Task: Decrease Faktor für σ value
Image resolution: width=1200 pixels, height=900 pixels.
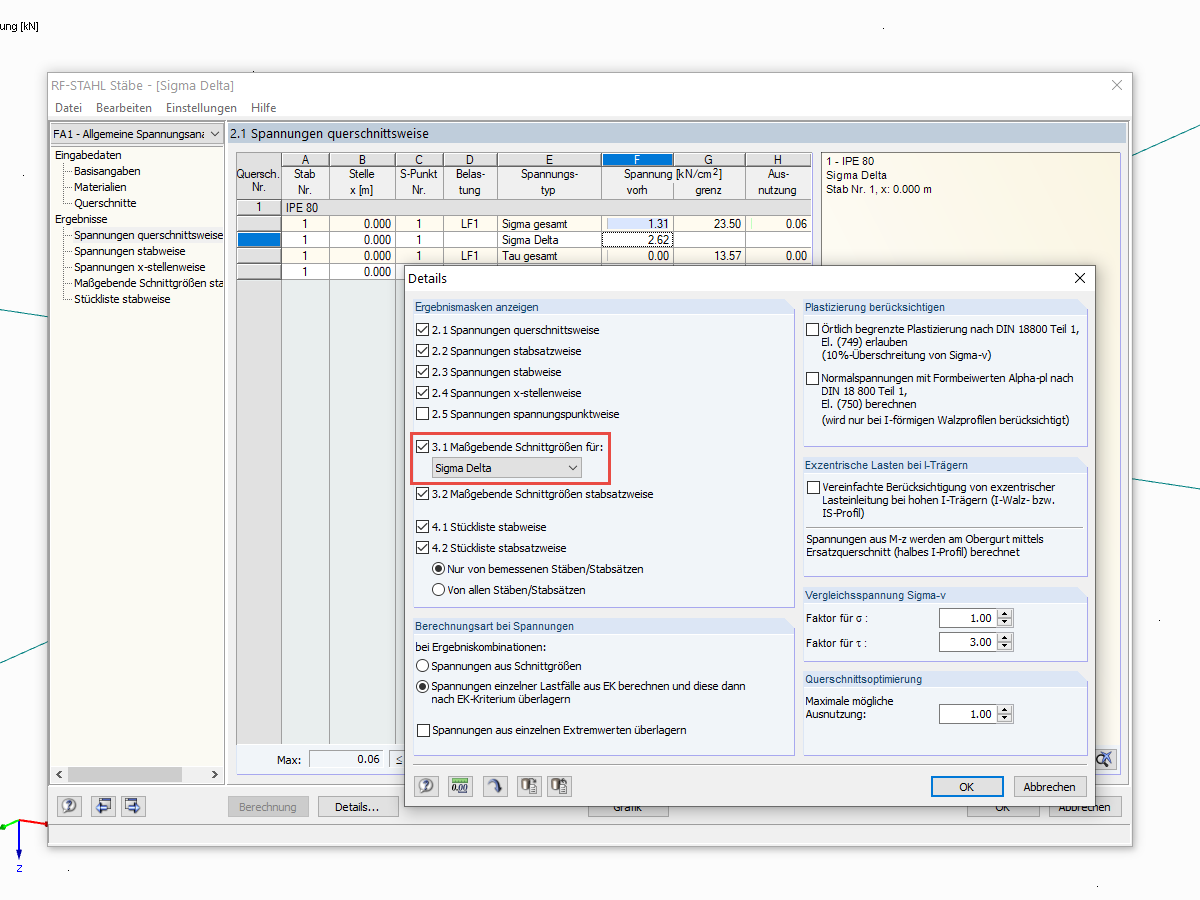Action: point(1005,623)
